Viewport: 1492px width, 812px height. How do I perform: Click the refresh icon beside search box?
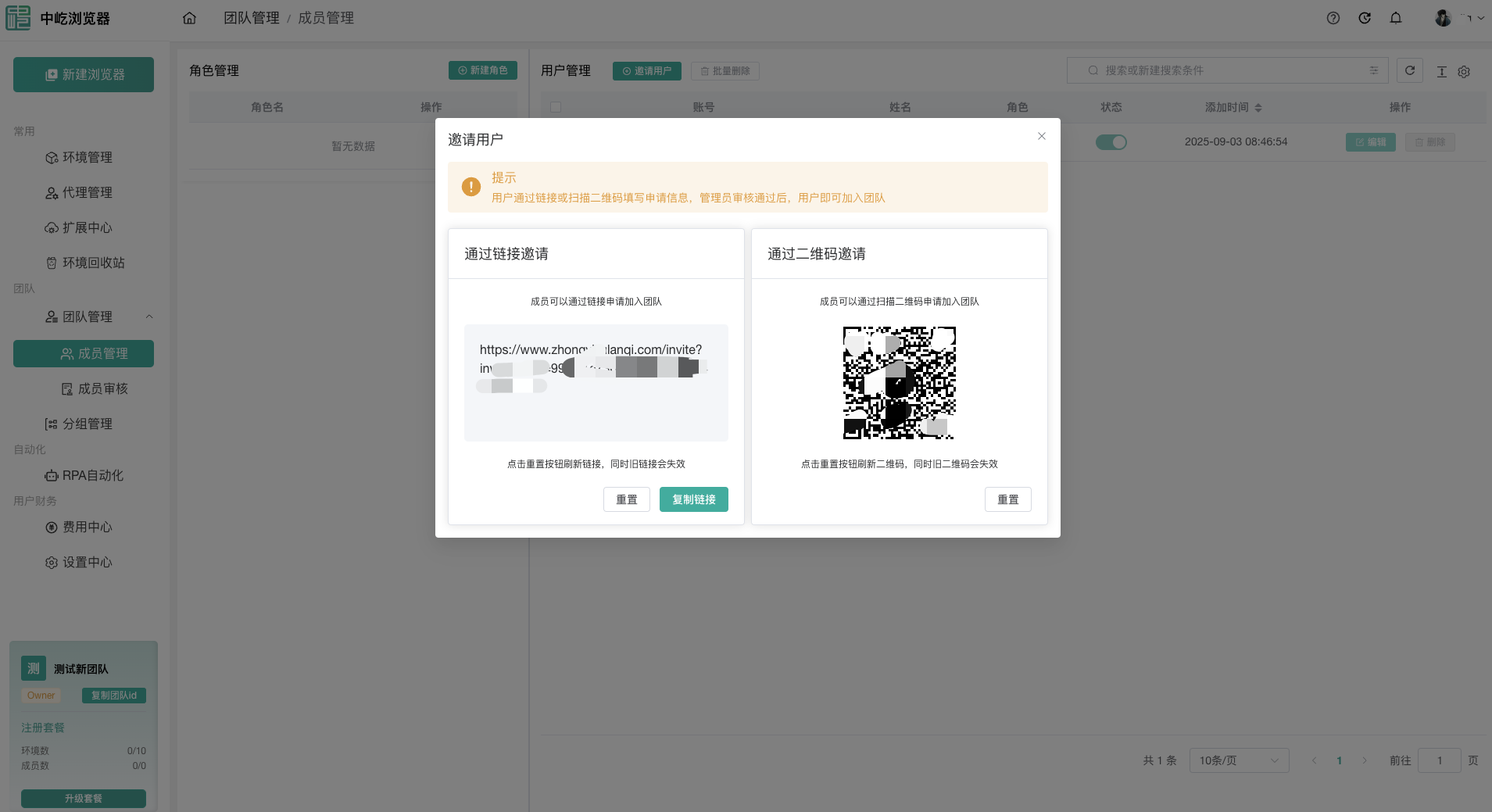point(1410,70)
